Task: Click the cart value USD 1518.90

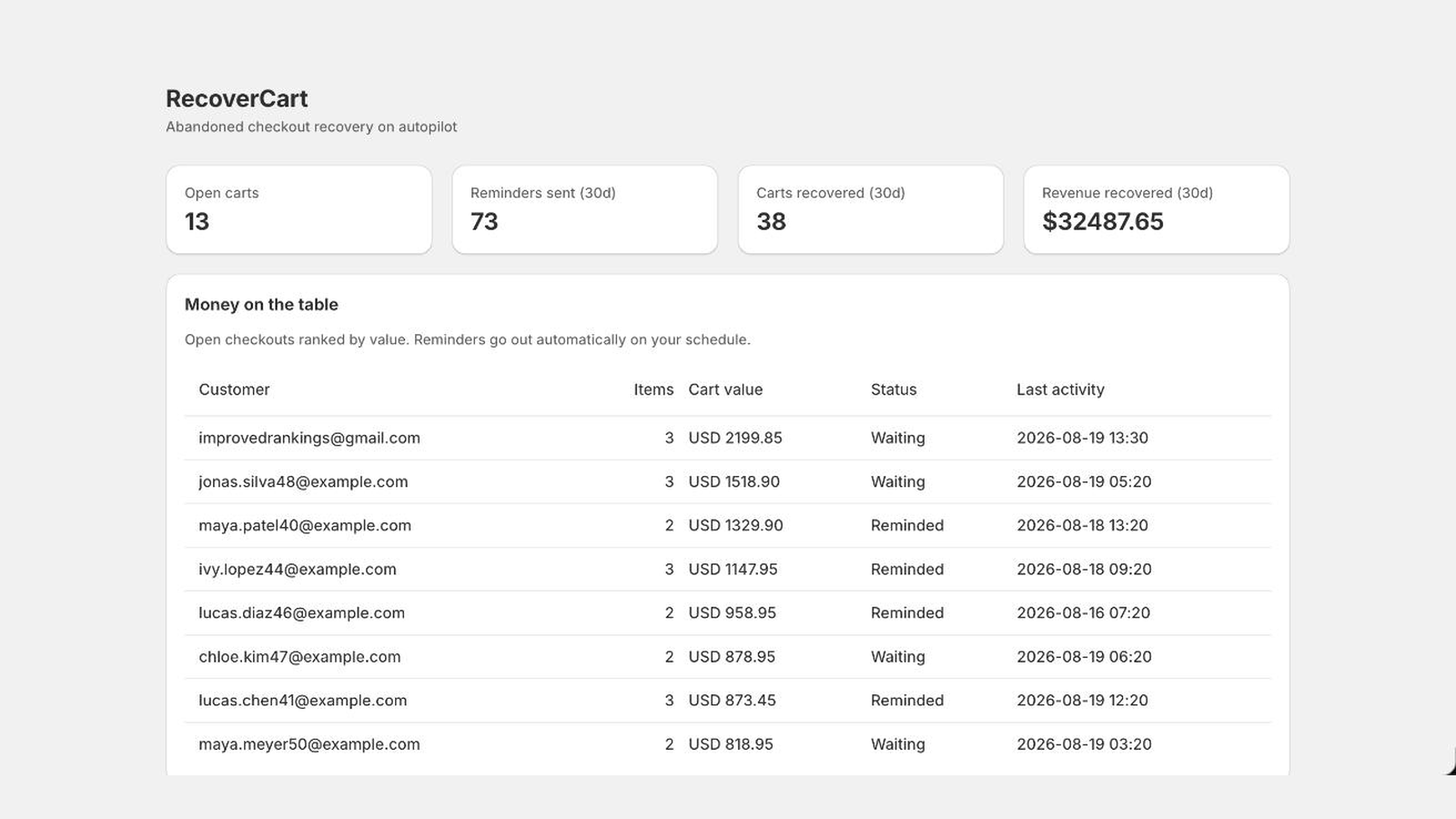Action: point(733,481)
